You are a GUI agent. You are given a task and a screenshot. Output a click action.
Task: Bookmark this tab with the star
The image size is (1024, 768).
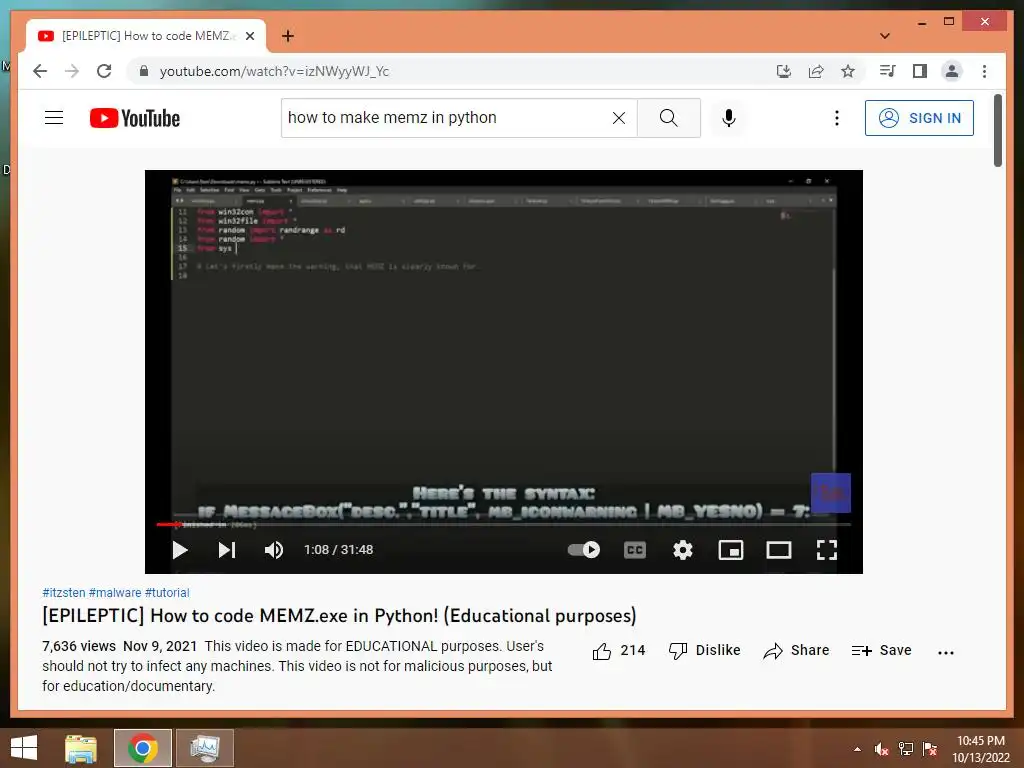848,71
